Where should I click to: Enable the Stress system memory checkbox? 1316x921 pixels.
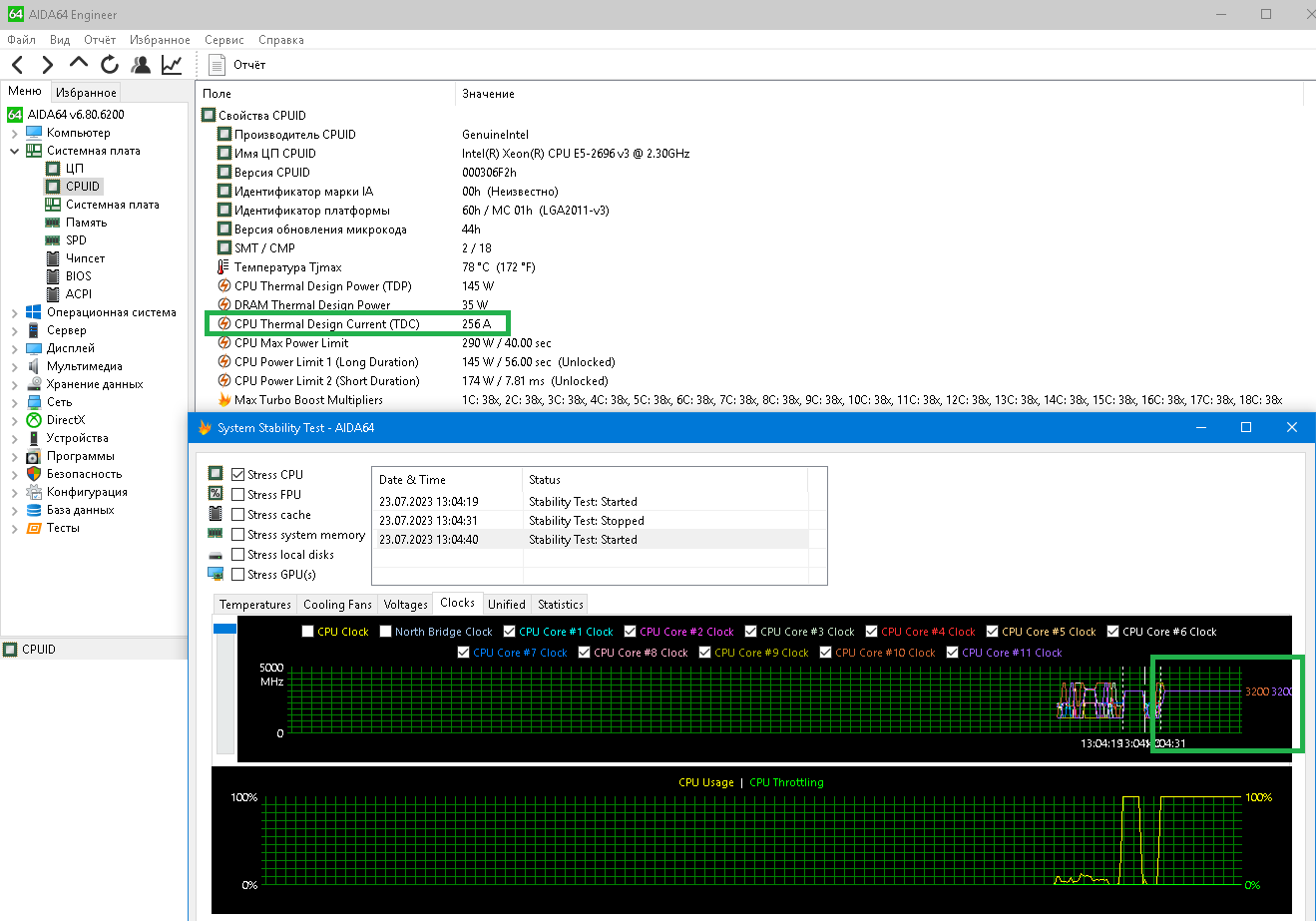click(237, 535)
